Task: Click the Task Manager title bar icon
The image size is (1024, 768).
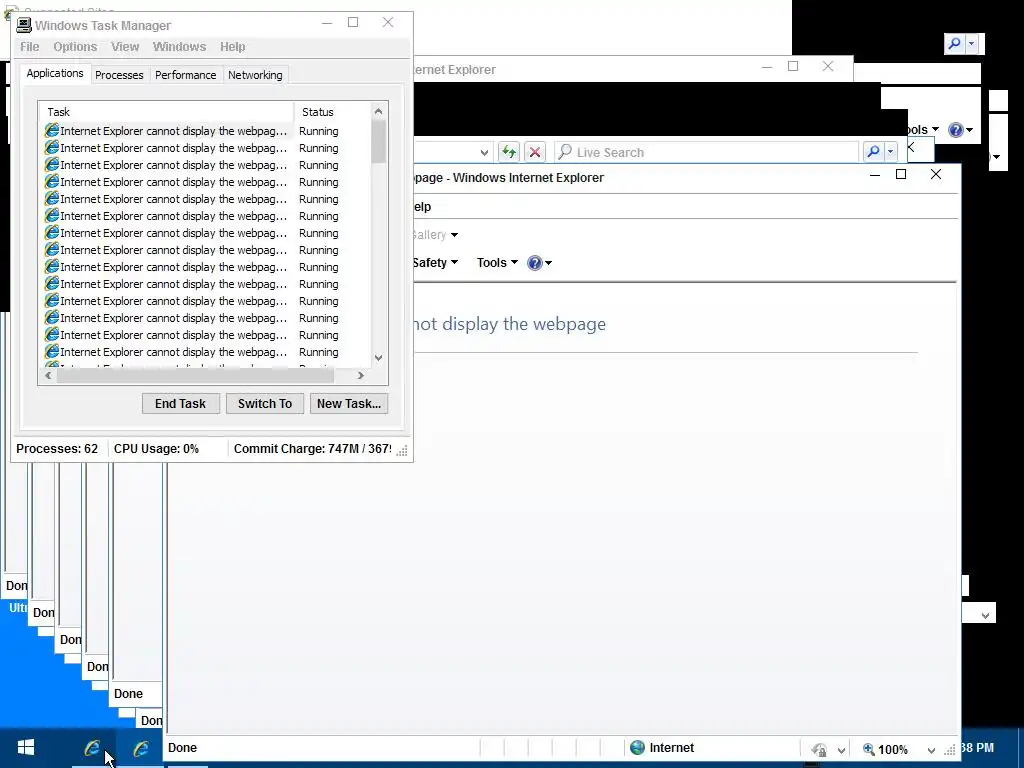Action: (x=24, y=25)
